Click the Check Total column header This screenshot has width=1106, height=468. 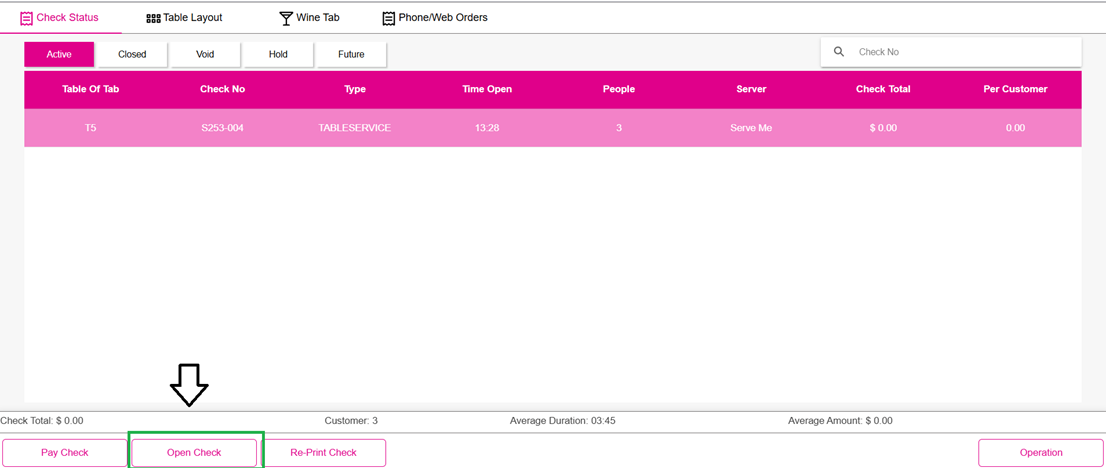(883, 90)
